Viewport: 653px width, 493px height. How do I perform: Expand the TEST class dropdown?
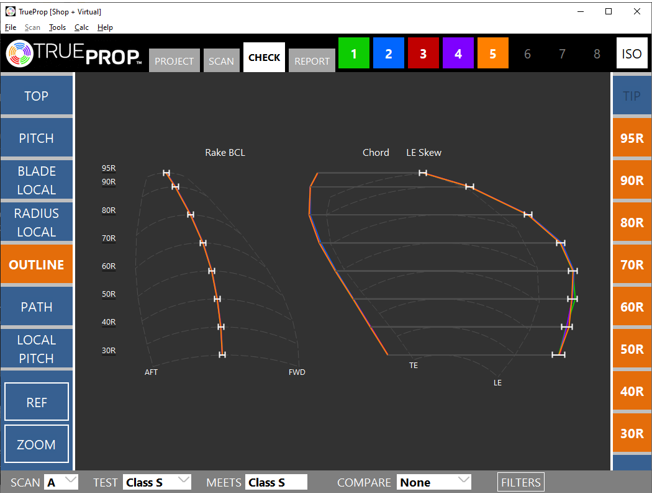pyautogui.click(x=156, y=482)
